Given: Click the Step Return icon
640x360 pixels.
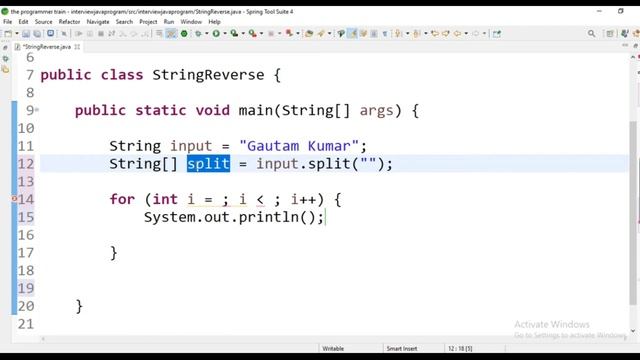Looking at the screenshot, I should 144,33.
